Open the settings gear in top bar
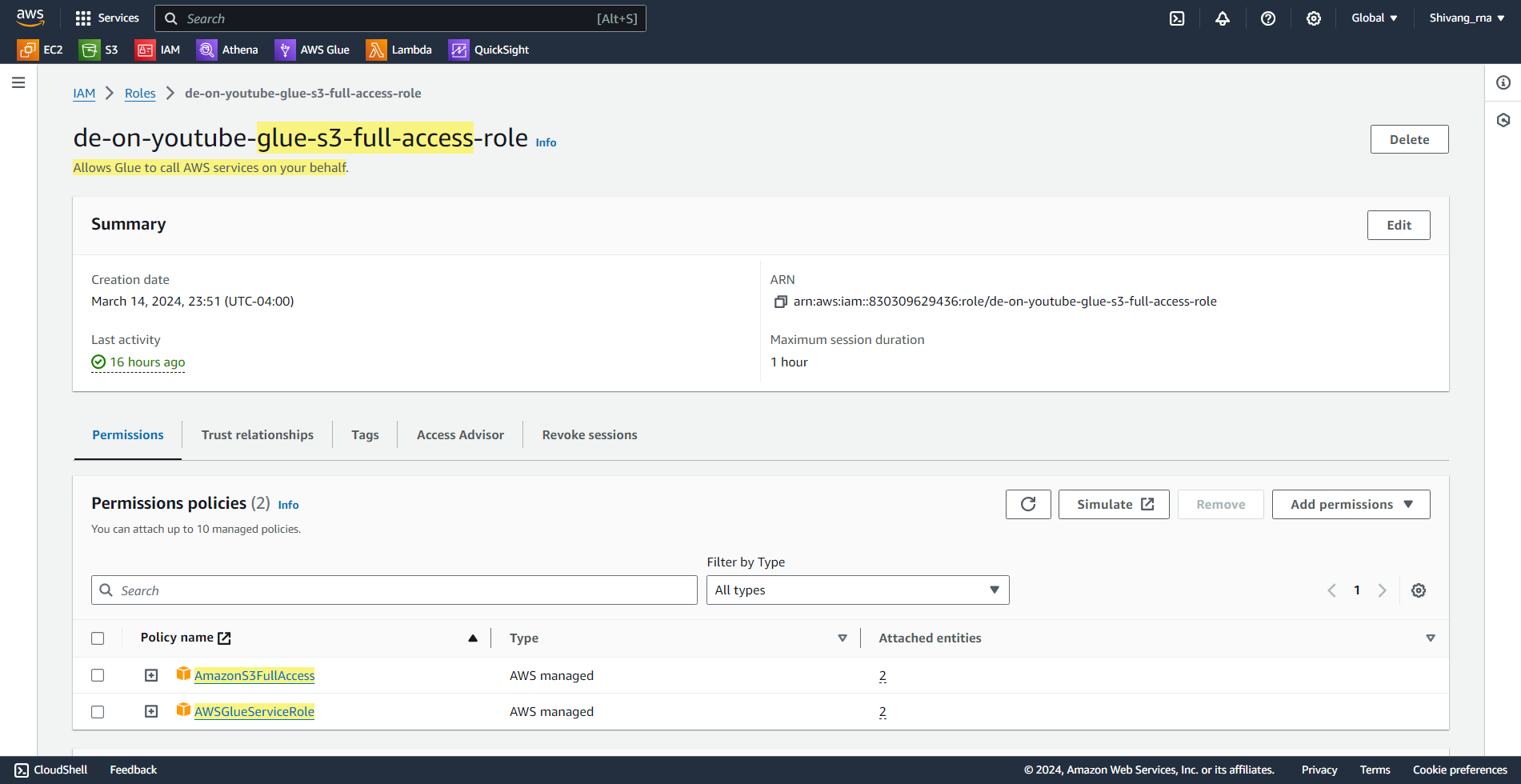 coord(1314,18)
